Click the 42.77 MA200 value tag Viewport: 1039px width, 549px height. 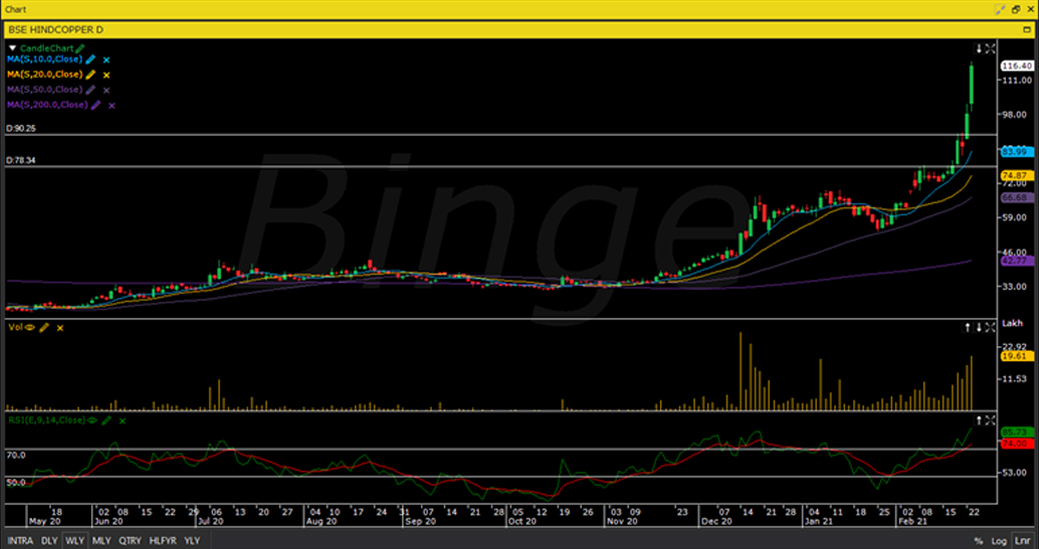pos(1017,262)
